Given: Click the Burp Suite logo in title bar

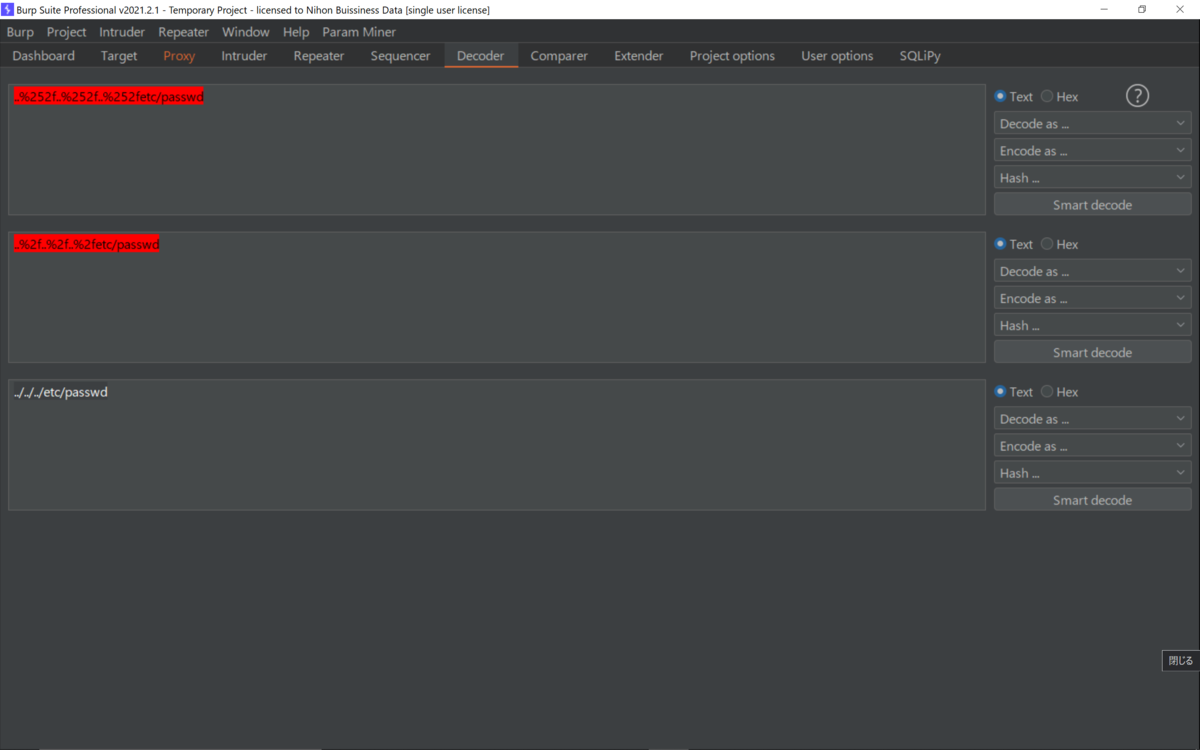Looking at the screenshot, I should tap(8, 9).
